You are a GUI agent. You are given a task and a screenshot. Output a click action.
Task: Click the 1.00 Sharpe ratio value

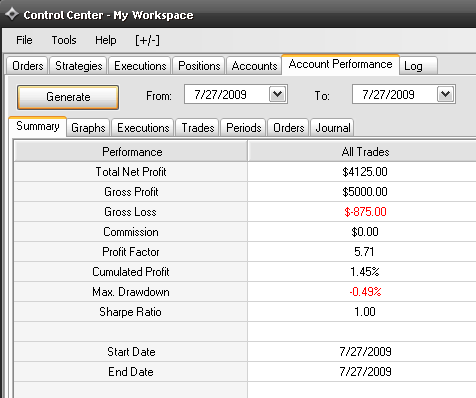click(365, 312)
